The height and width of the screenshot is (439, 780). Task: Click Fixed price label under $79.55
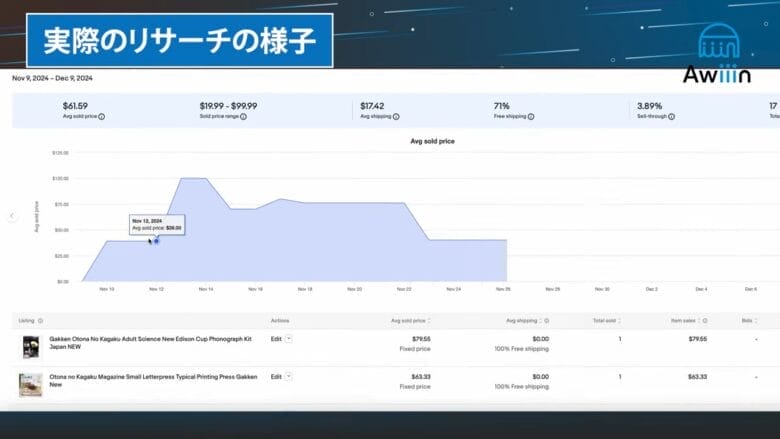pos(415,349)
